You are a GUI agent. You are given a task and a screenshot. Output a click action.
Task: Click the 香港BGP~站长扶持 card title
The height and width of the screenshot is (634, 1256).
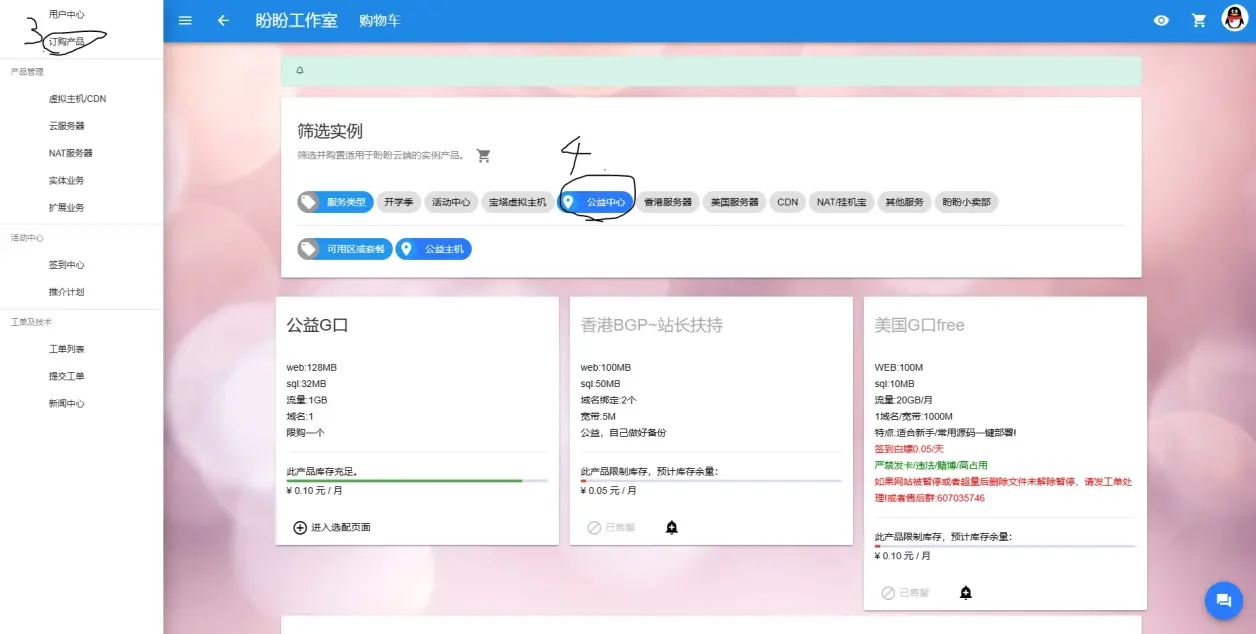click(x=652, y=325)
